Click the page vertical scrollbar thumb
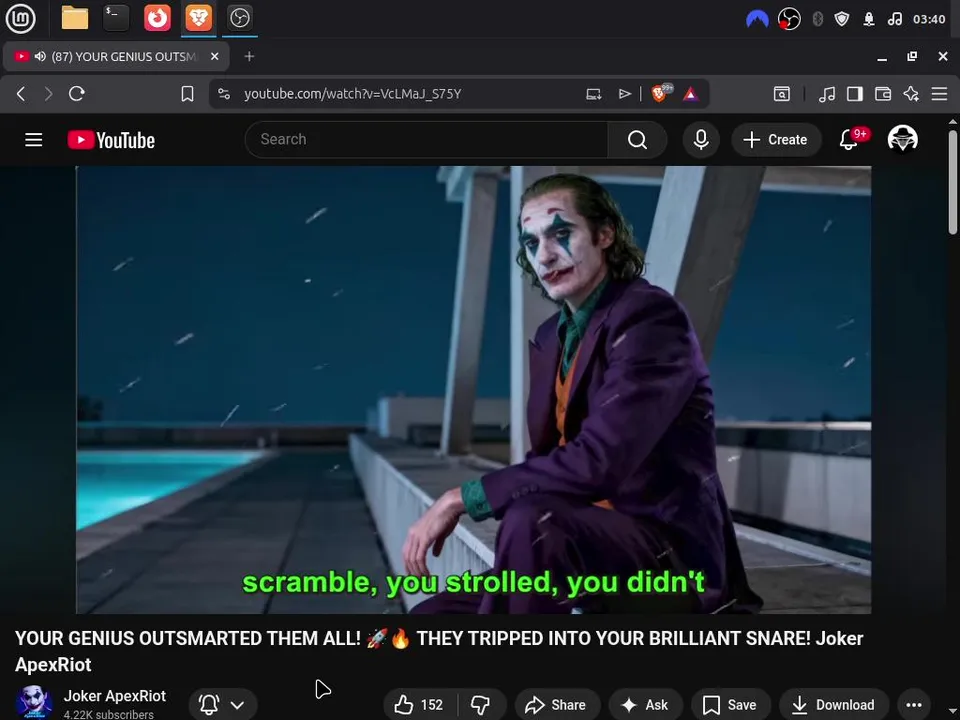 point(953,181)
